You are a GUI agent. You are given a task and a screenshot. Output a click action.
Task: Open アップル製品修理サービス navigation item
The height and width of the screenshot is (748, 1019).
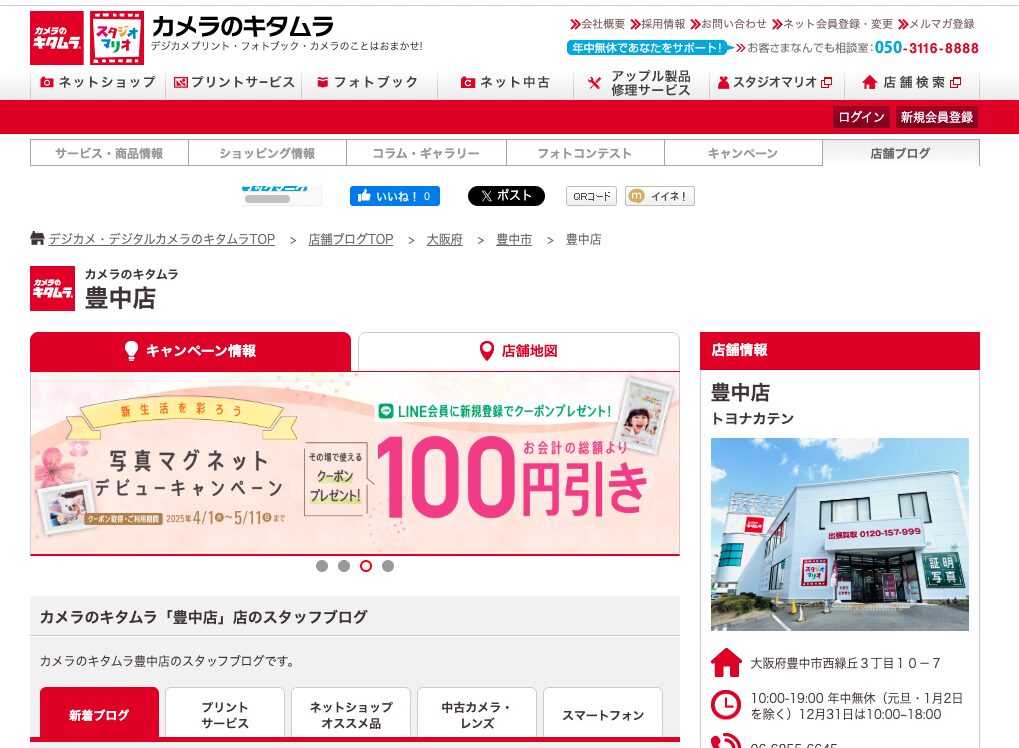[641, 83]
